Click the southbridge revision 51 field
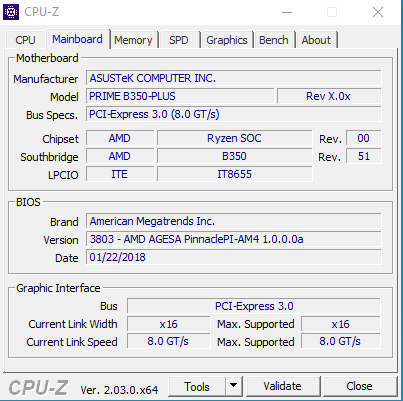Screen dimensions: 403x401 coord(364,156)
